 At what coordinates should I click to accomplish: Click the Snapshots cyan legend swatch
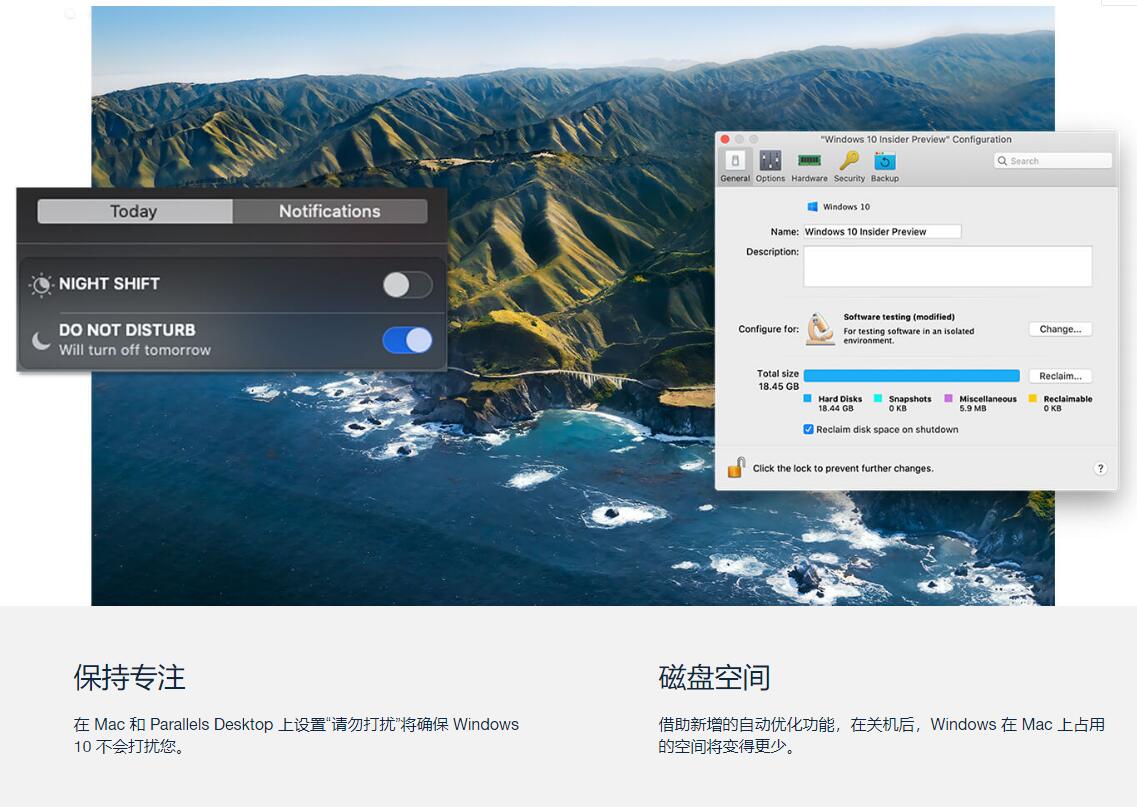pyautogui.click(x=878, y=398)
